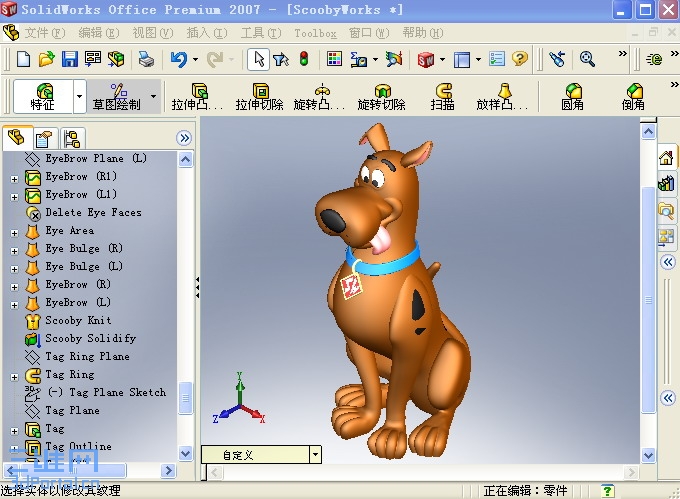Click the Revolved Boss (旋转凸) tool

point(319,97)
